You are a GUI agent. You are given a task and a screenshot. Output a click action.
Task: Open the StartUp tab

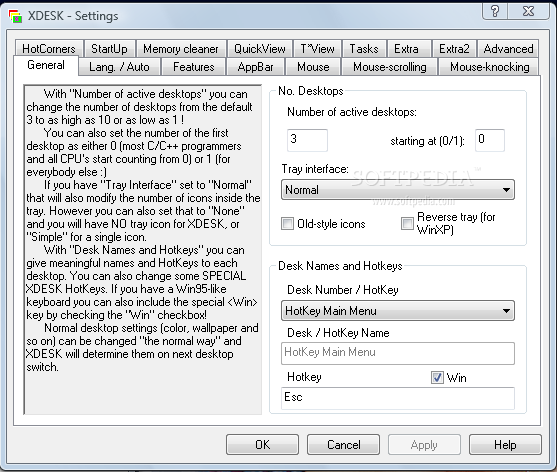click(109, 49)
